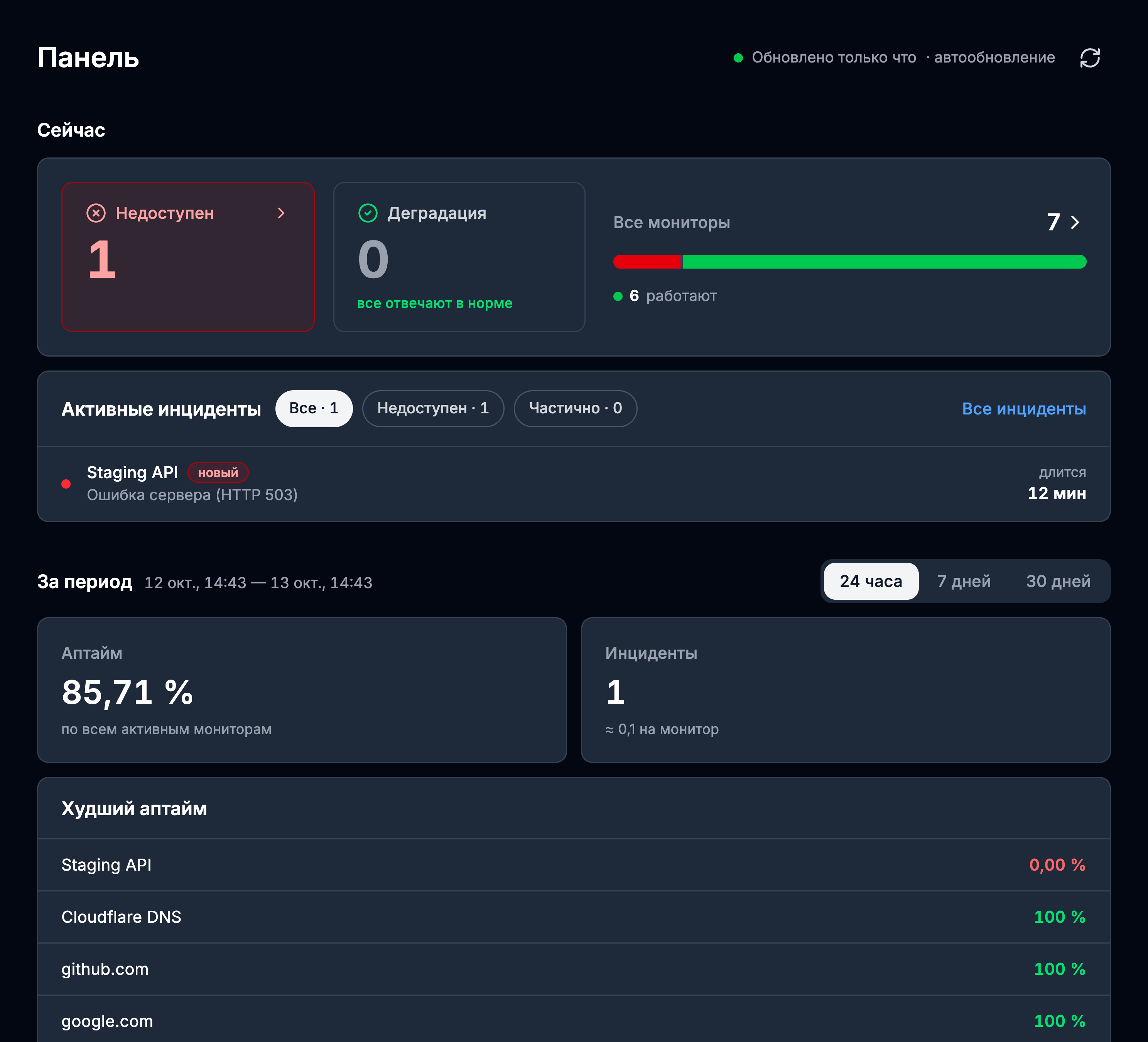The height and width of the screenshot is (1042, 1148).
Task: Click the checkmark circle icon beside Деградация
Action: [x=368, y=213]
